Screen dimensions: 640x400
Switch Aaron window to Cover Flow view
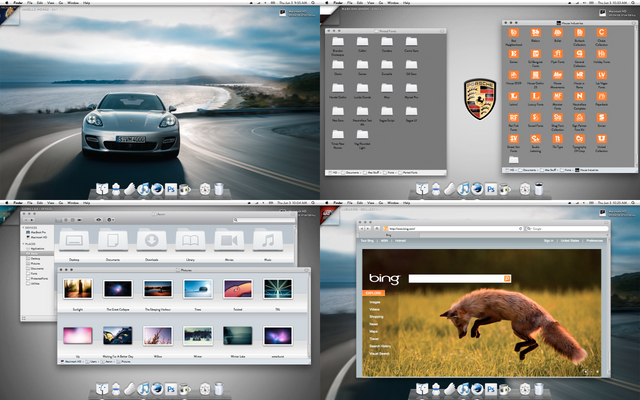[78, 220]
